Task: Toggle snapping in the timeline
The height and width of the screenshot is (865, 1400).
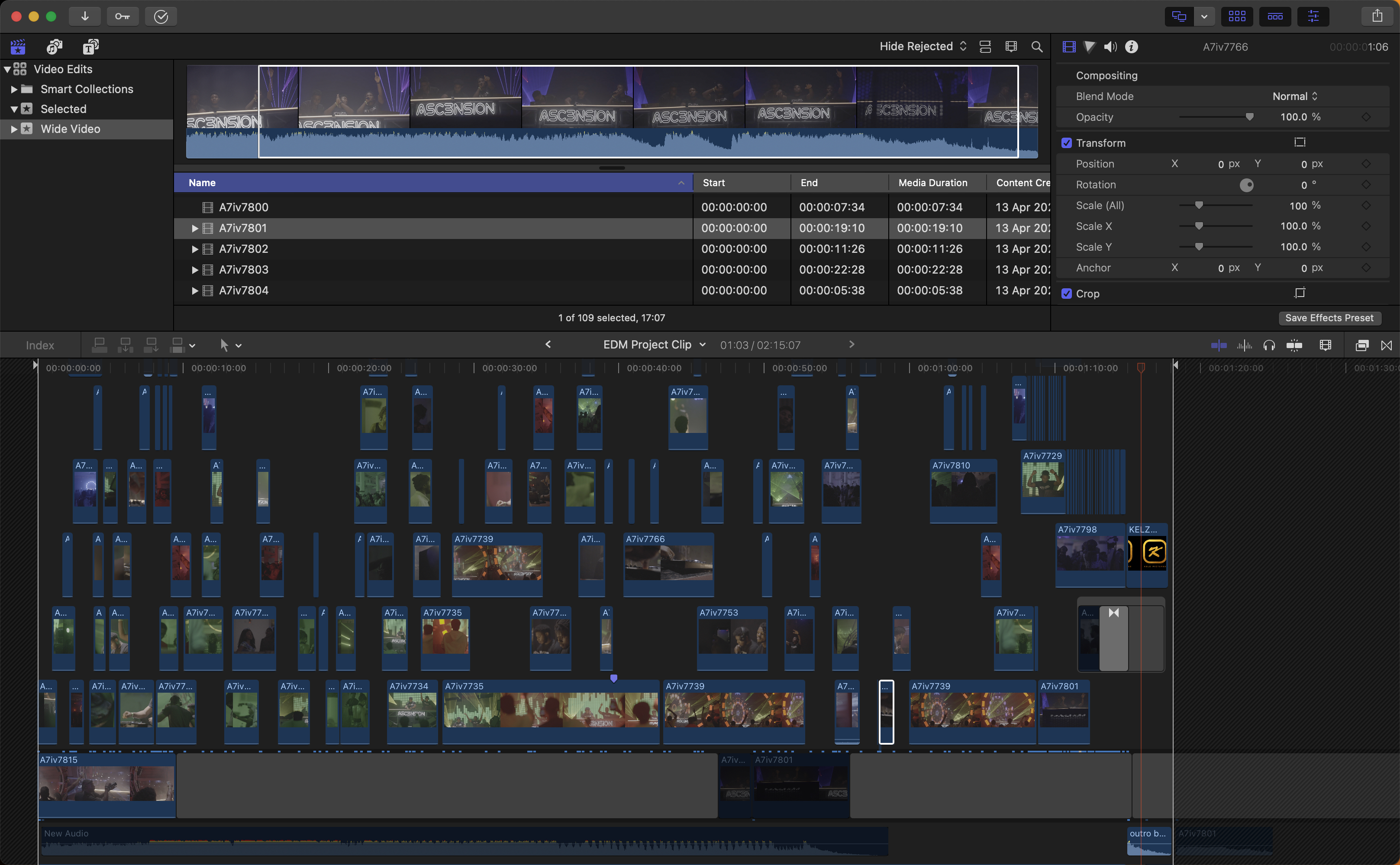Action: click(1294, 345)
